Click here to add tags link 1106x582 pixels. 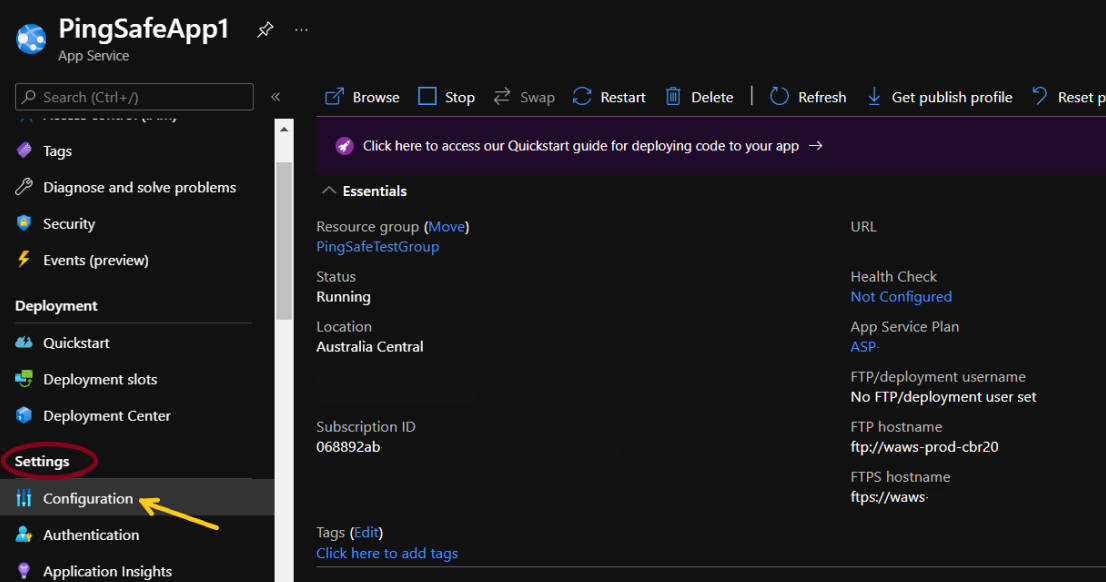[x=387, y=553]
